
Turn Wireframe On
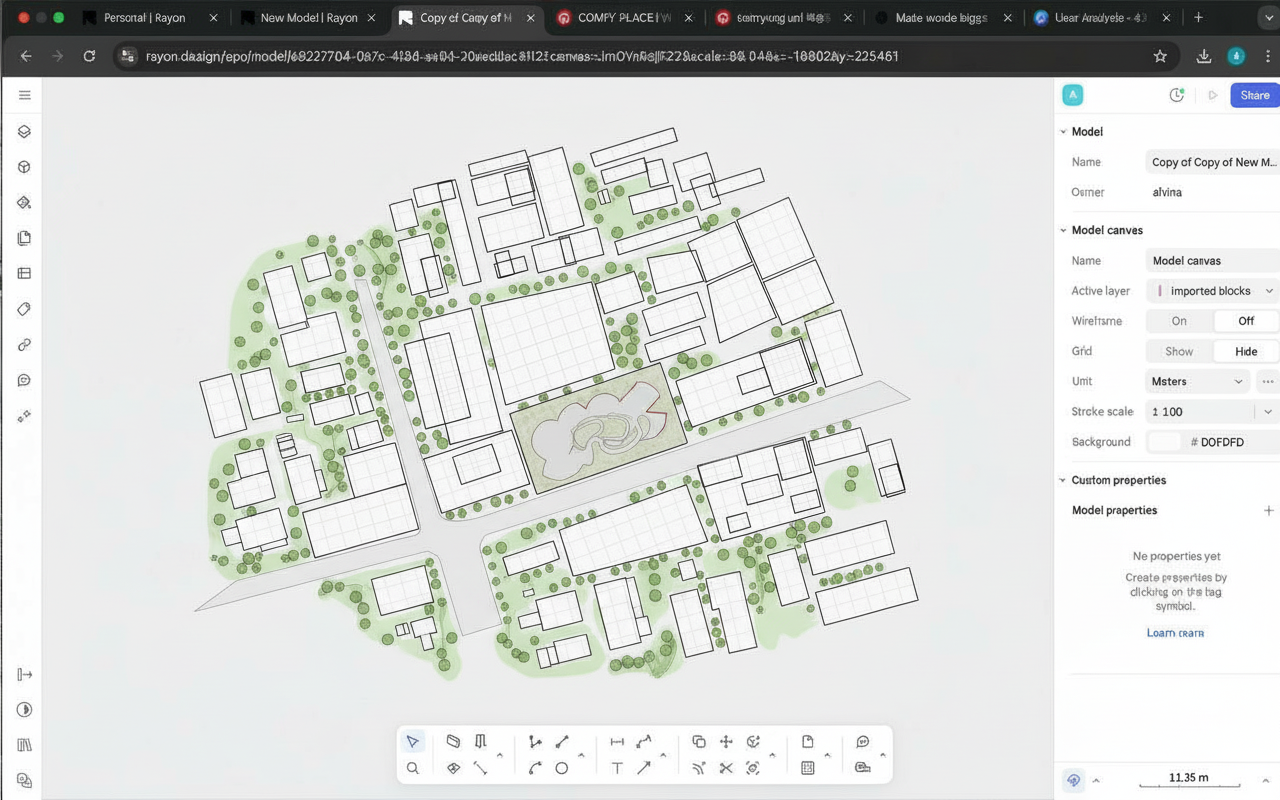(x=1179, y=321)
